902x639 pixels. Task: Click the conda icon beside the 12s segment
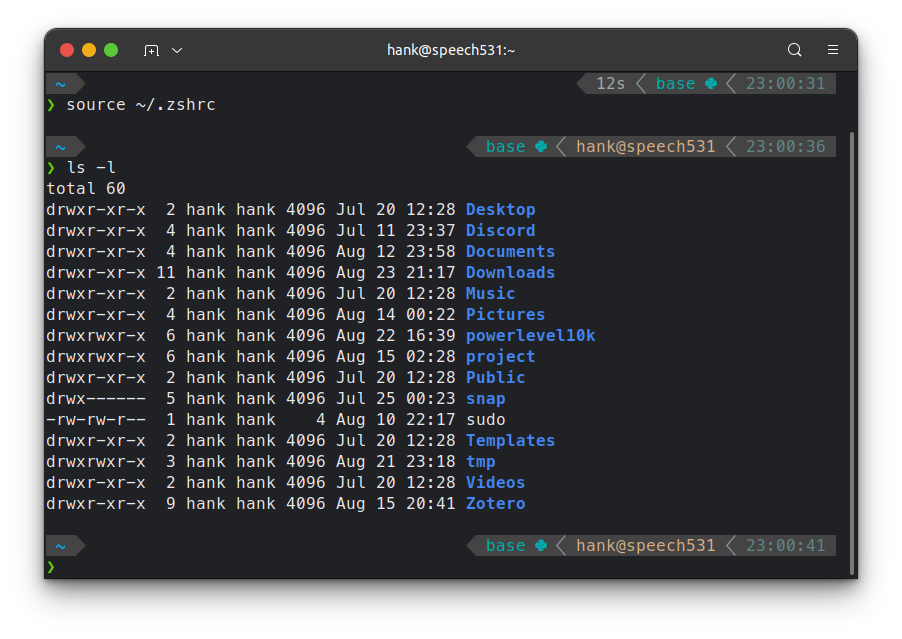(711, 84)
